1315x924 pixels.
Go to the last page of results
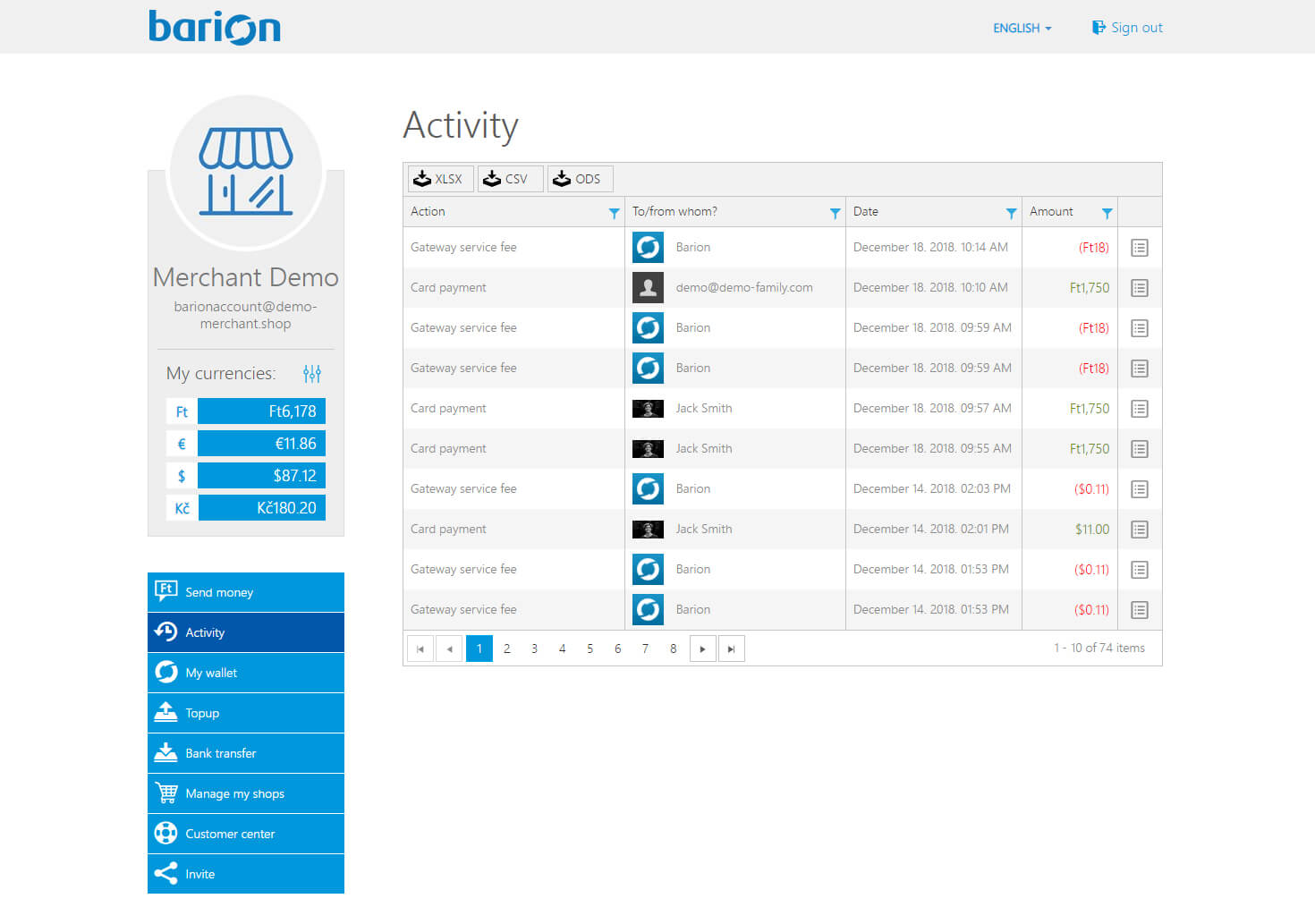(x=731, y=648)
